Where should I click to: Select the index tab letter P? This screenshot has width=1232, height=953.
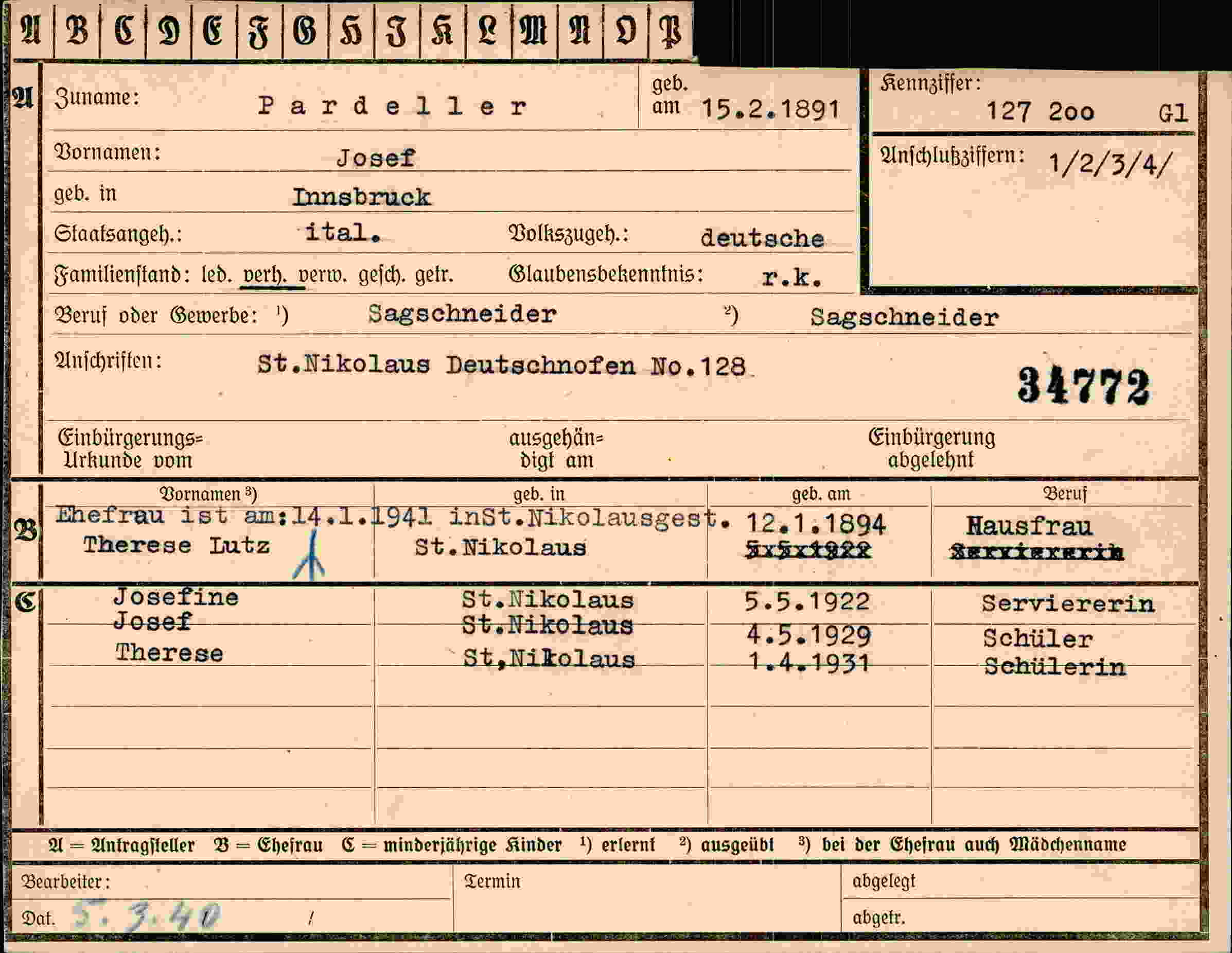coord(671,31)
